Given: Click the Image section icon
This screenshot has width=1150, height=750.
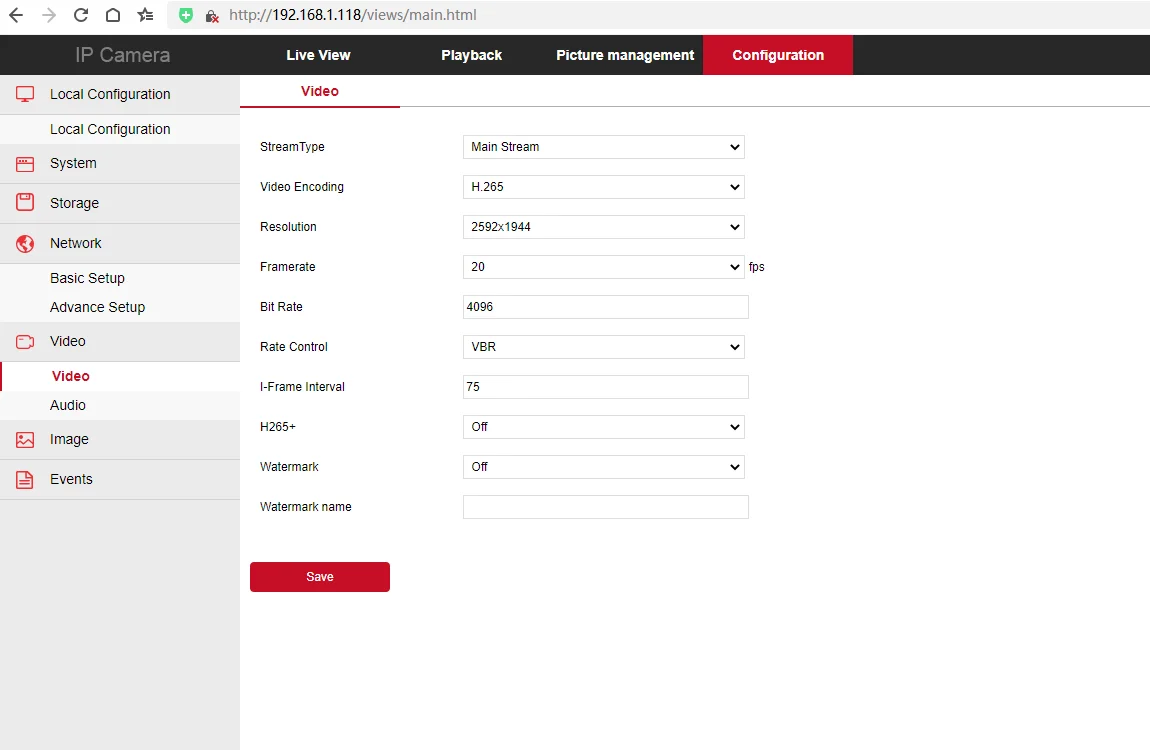Looking at the screenshot, I should click(25, 440).
